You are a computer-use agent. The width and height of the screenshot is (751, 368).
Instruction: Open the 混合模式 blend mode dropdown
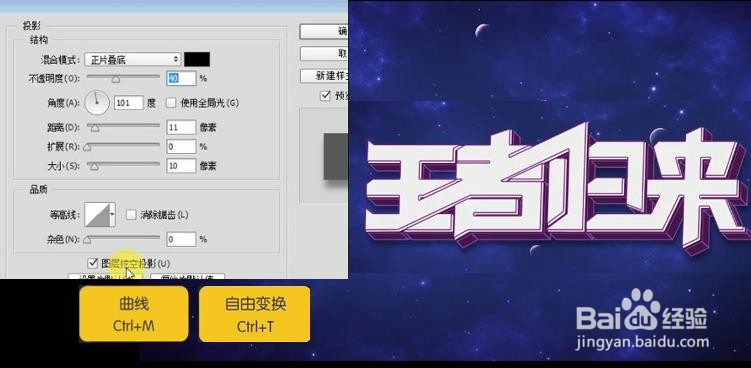(x=133, y=59)
